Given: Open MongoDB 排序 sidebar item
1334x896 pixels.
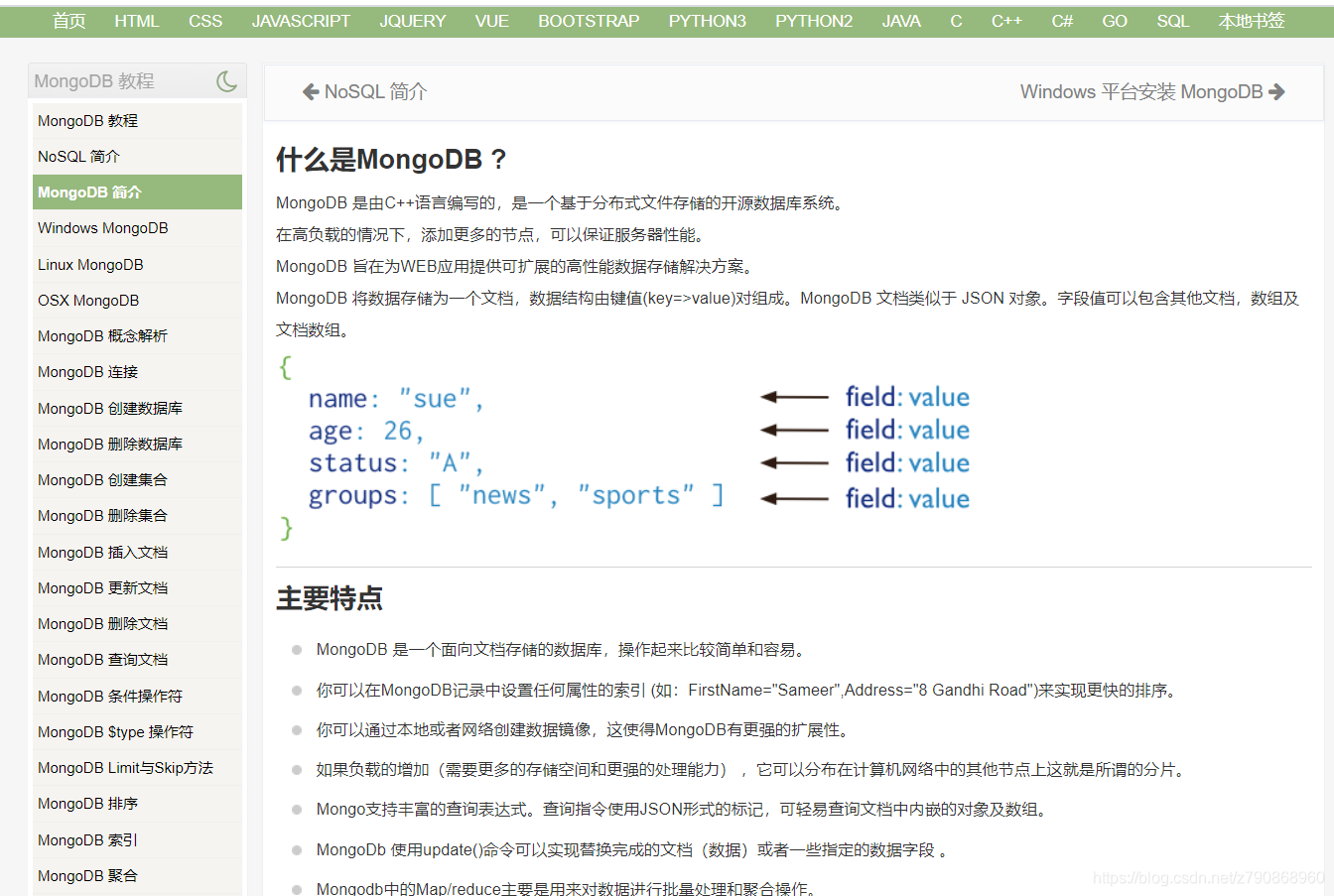Looking at the screenshot, I should coord(137,804).
